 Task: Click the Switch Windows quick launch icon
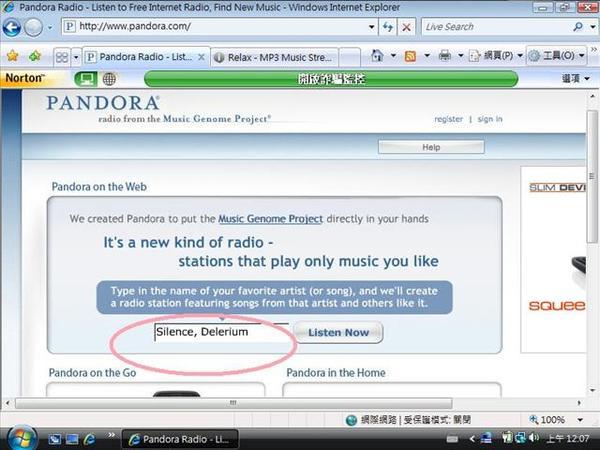(x=72, y=440)
